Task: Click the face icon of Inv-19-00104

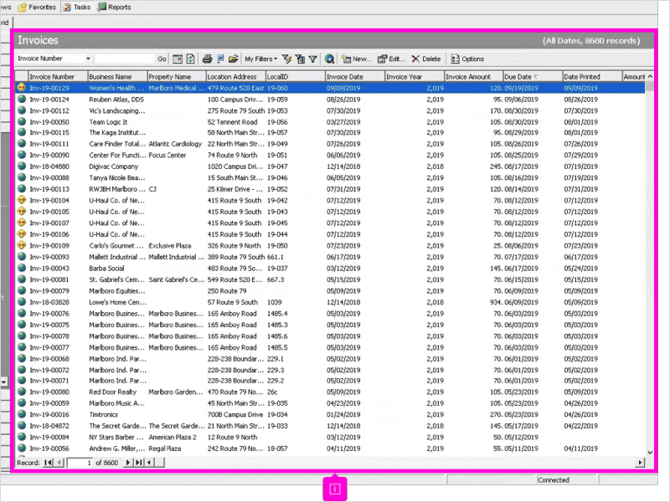Action: (x=21, y=200)
